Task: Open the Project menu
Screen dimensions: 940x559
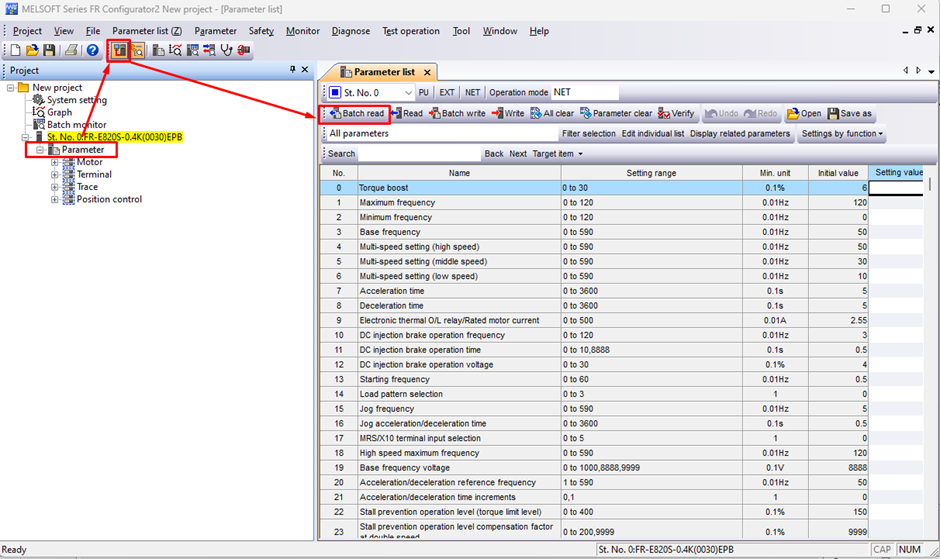Action: 28,31
